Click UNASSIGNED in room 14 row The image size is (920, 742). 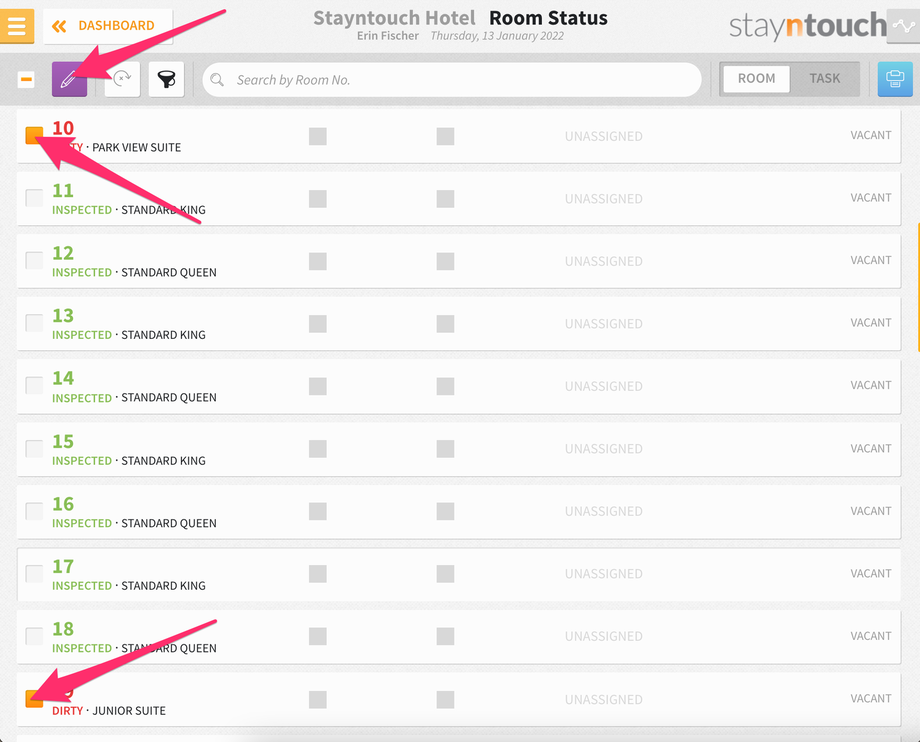pos(604,386)
